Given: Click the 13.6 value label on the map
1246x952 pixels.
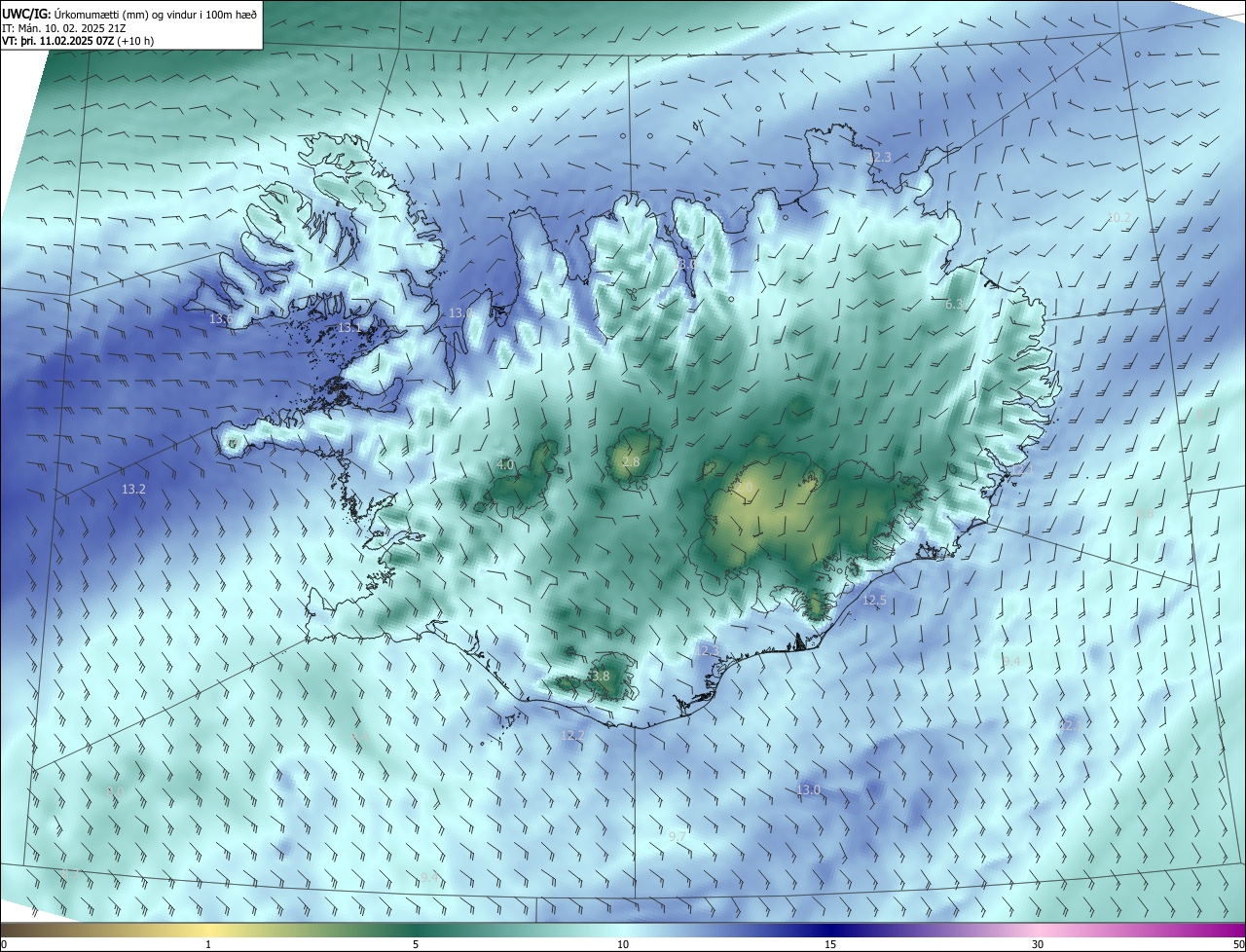Looking at the screenshot, I should (221, 318).
